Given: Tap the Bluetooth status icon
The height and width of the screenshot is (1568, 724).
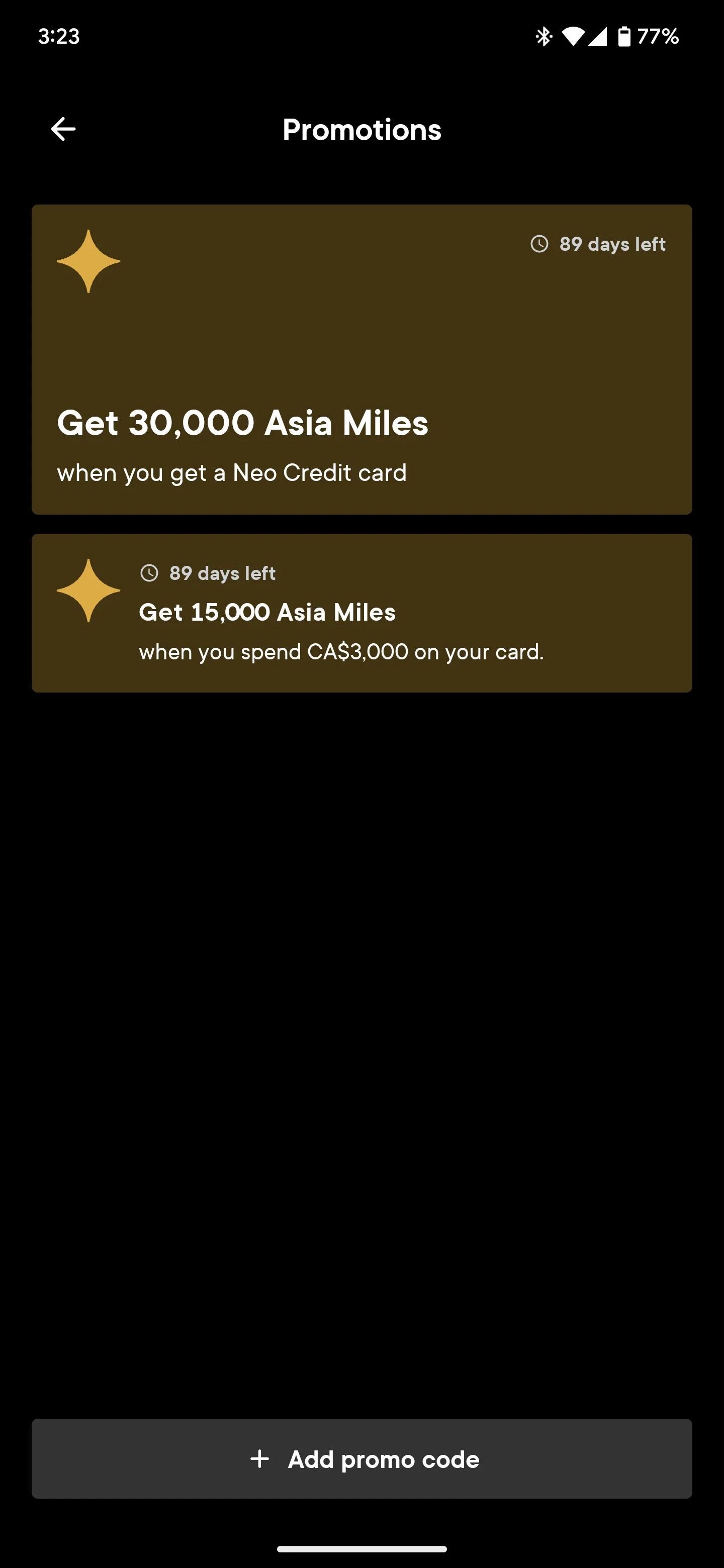Looking at the screenshot, I should click(x=543, y=37).
